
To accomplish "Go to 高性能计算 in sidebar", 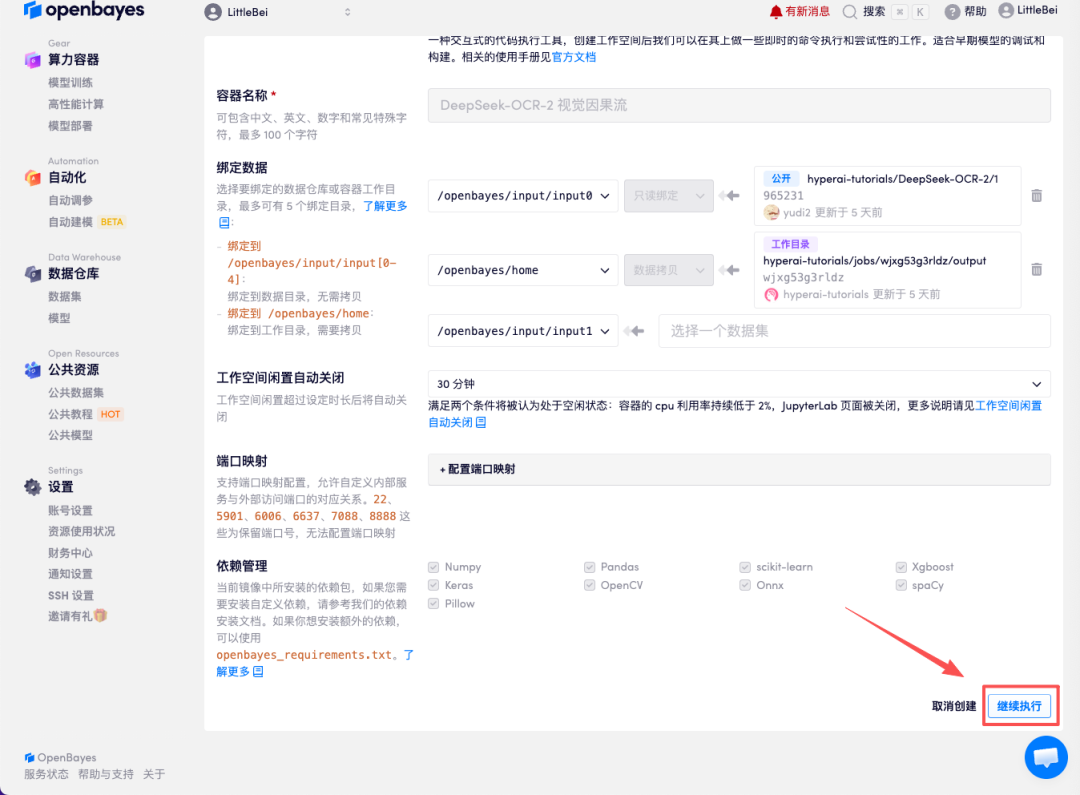I will 76,105.
